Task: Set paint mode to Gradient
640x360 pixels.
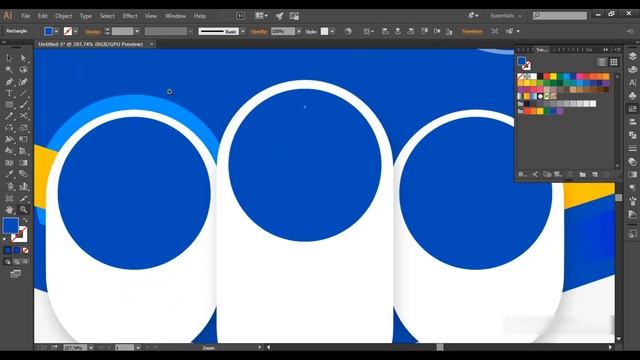Action: (17, 250)
